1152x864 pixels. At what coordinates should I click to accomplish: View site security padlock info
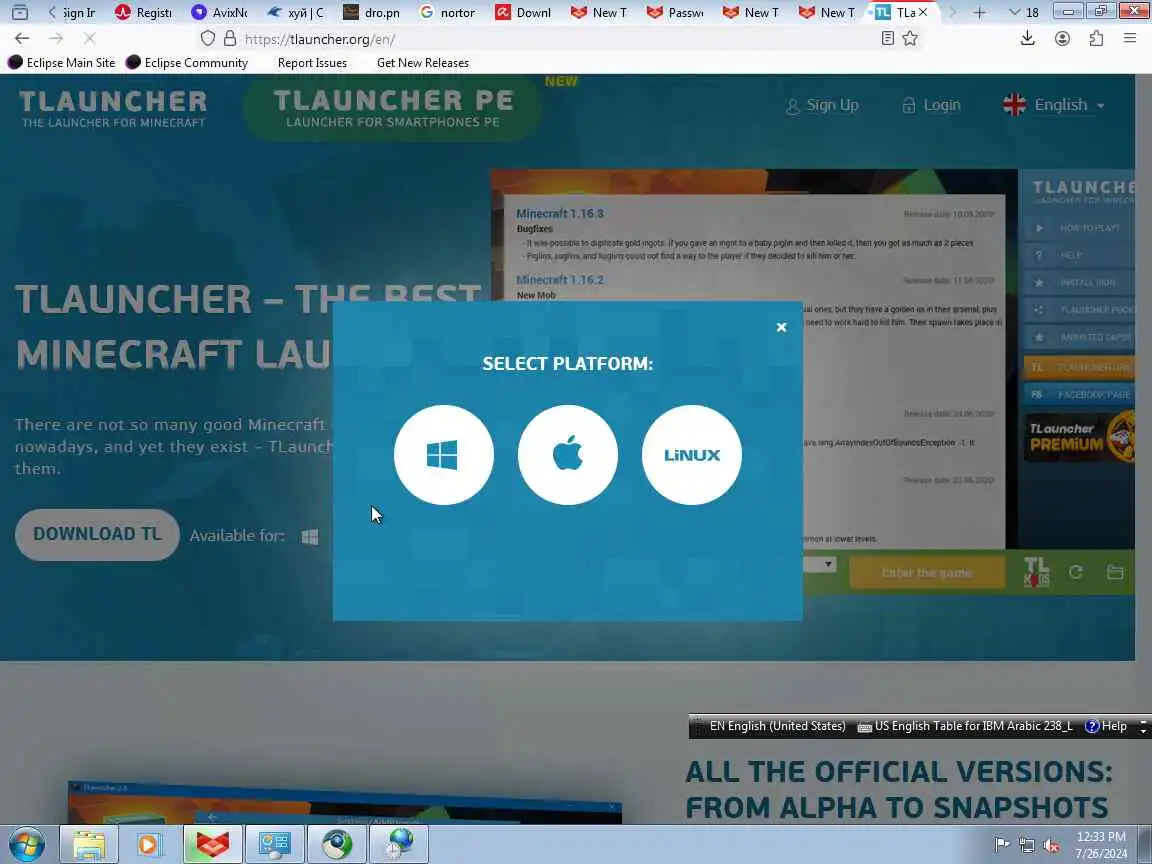(230, 38)
